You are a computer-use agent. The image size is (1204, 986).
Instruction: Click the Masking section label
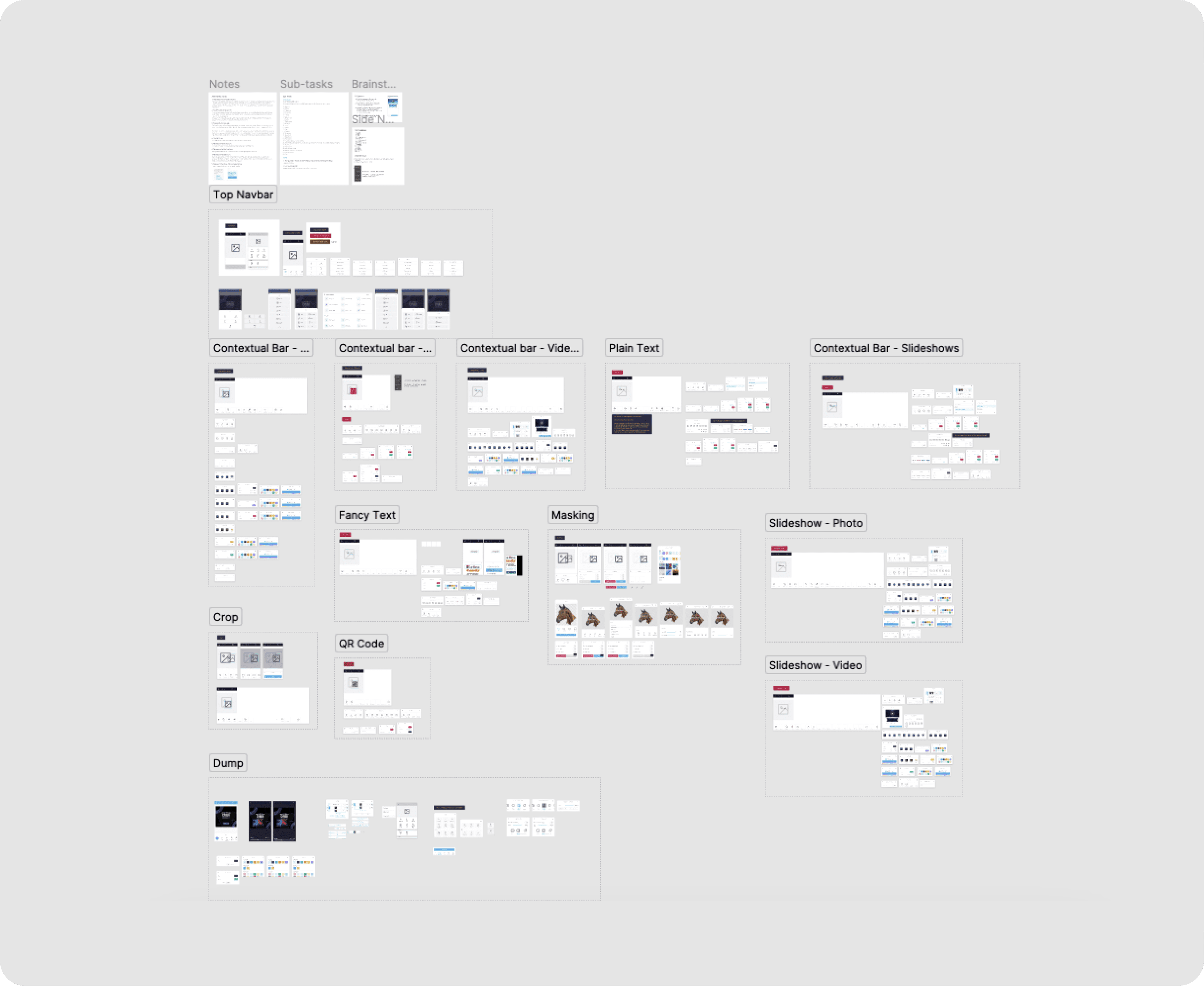pyautogui.click(x=573, y=515)
